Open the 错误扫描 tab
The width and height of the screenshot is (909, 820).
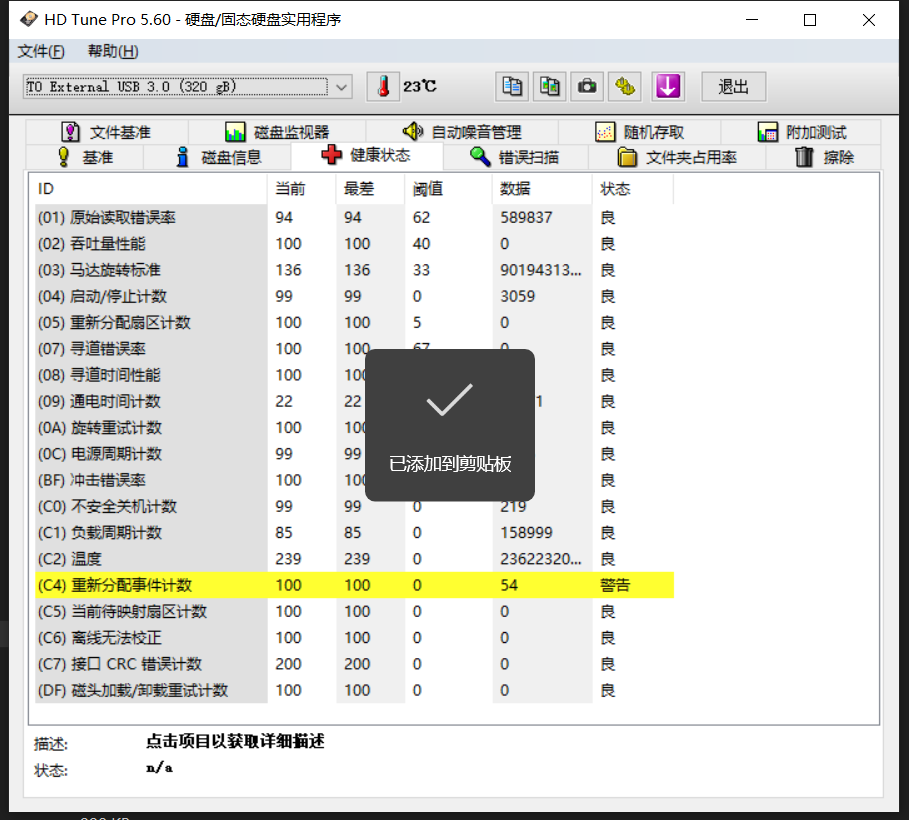514,157
